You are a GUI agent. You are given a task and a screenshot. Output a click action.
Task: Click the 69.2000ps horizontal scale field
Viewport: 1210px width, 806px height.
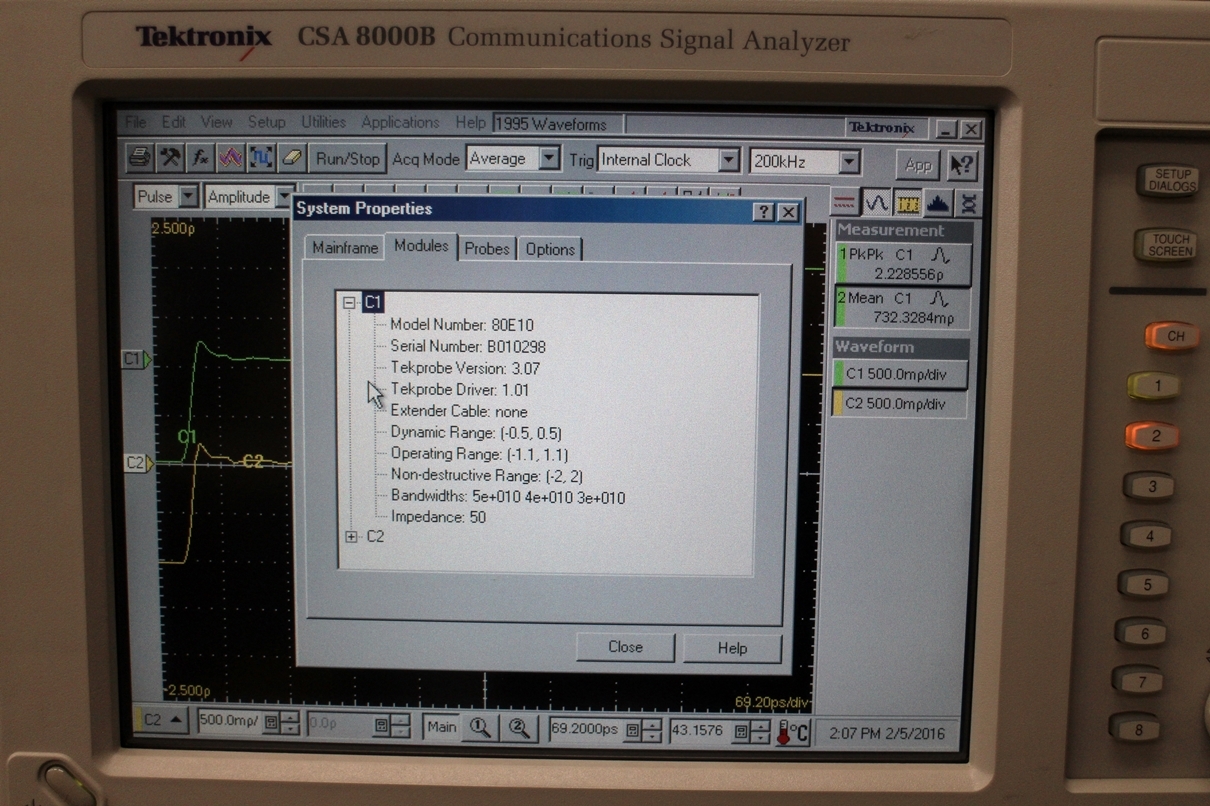tap(587, 730)
